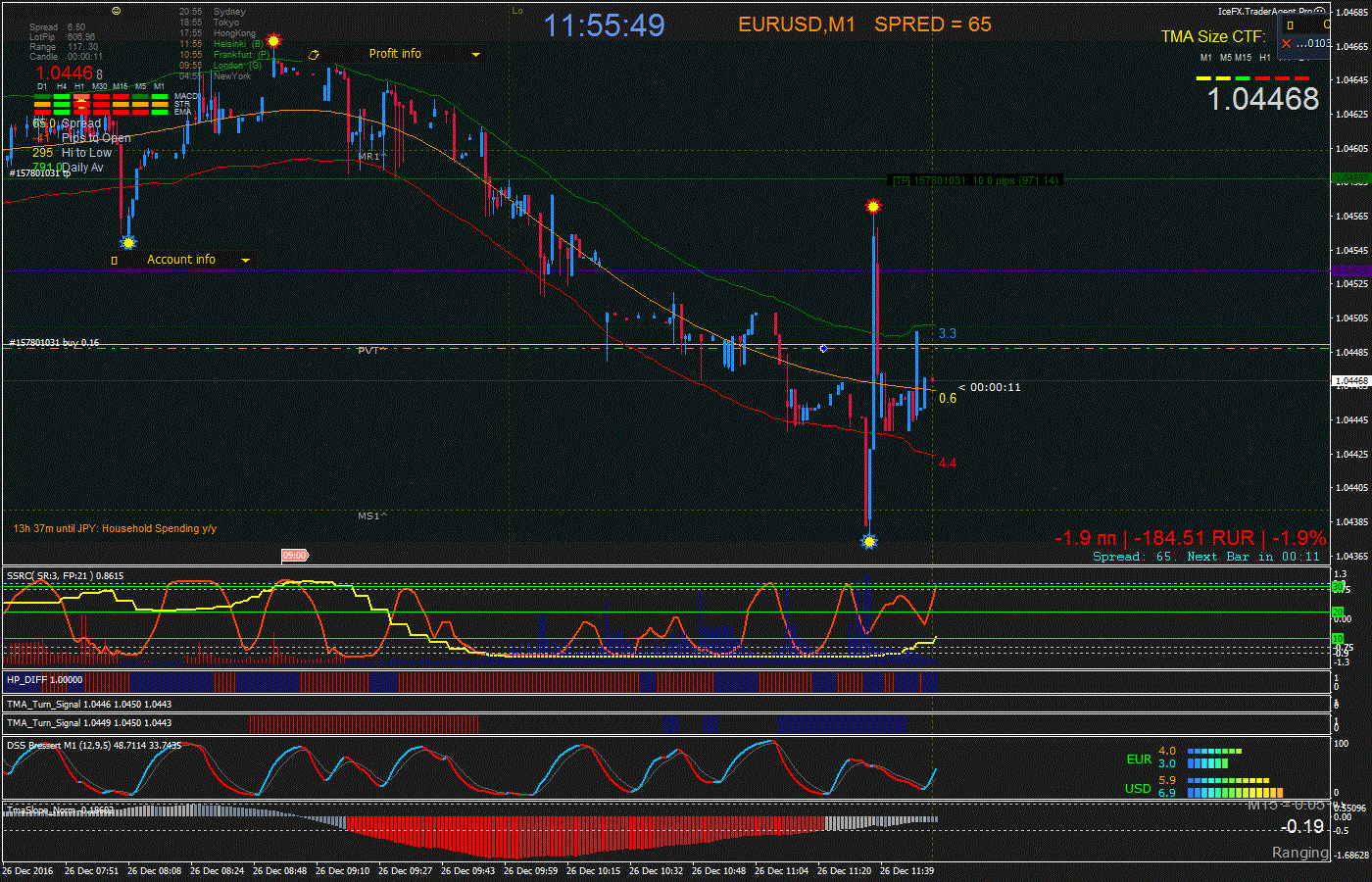Click the Account info panel label
Image resolution: width=1372 pixels, height=882 pixels.
181,260
